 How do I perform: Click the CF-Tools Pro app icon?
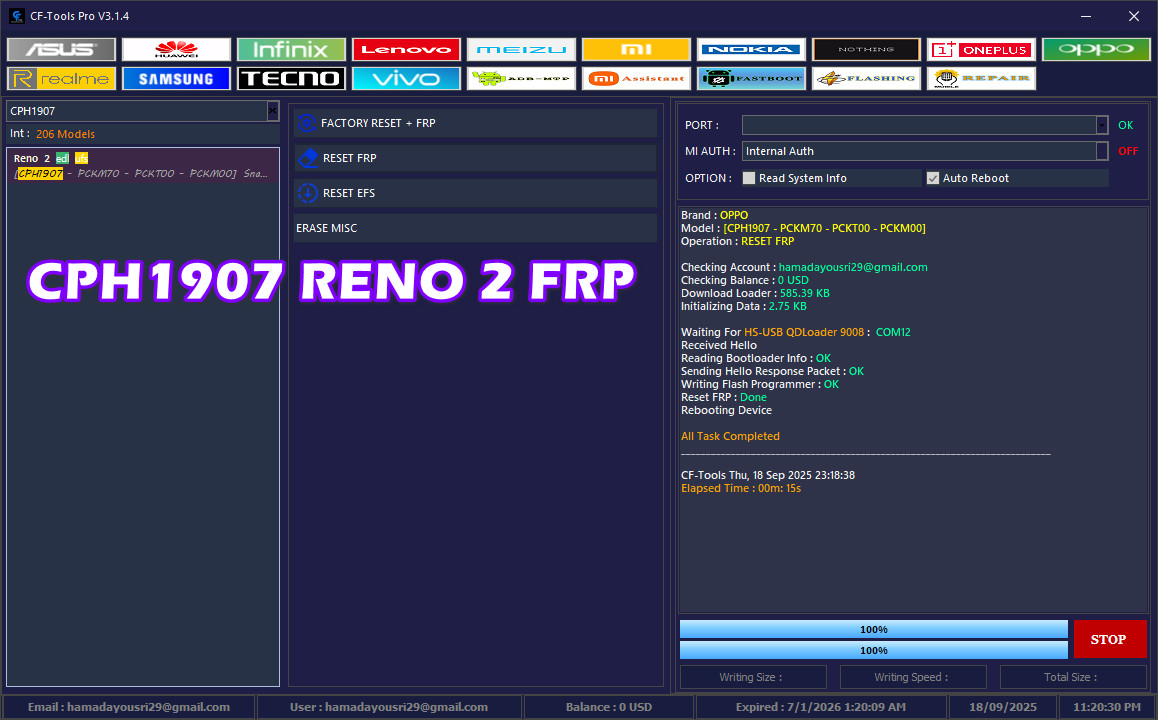coord(16,16)
